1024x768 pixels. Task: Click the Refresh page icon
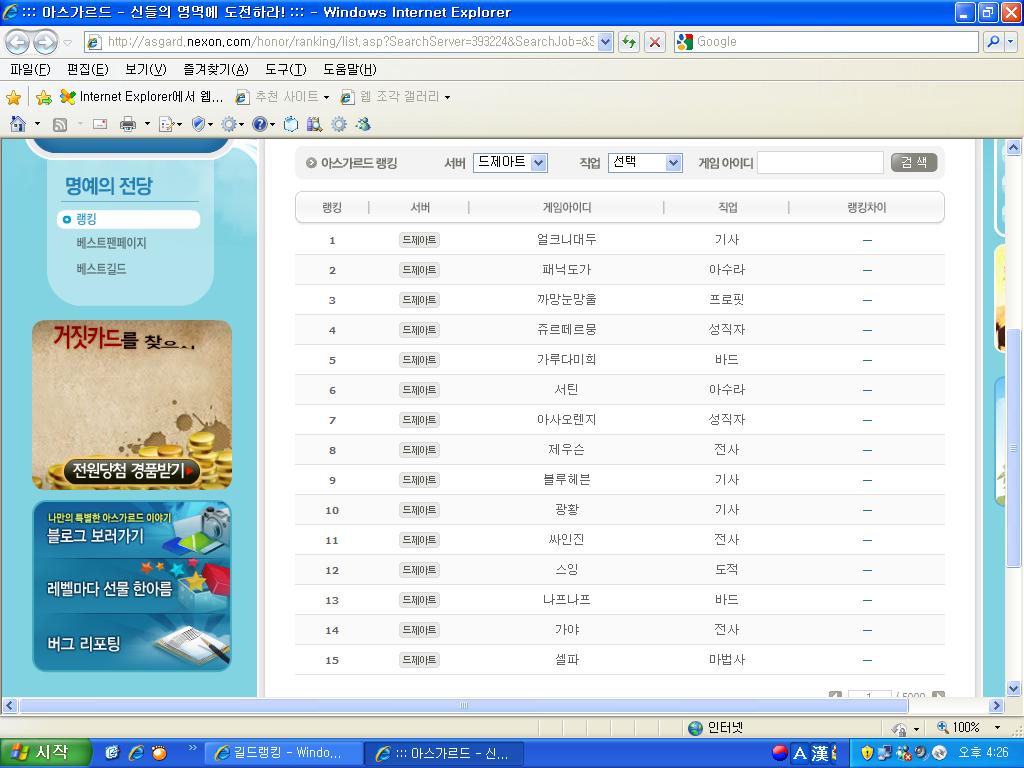(x=629, y=42)
